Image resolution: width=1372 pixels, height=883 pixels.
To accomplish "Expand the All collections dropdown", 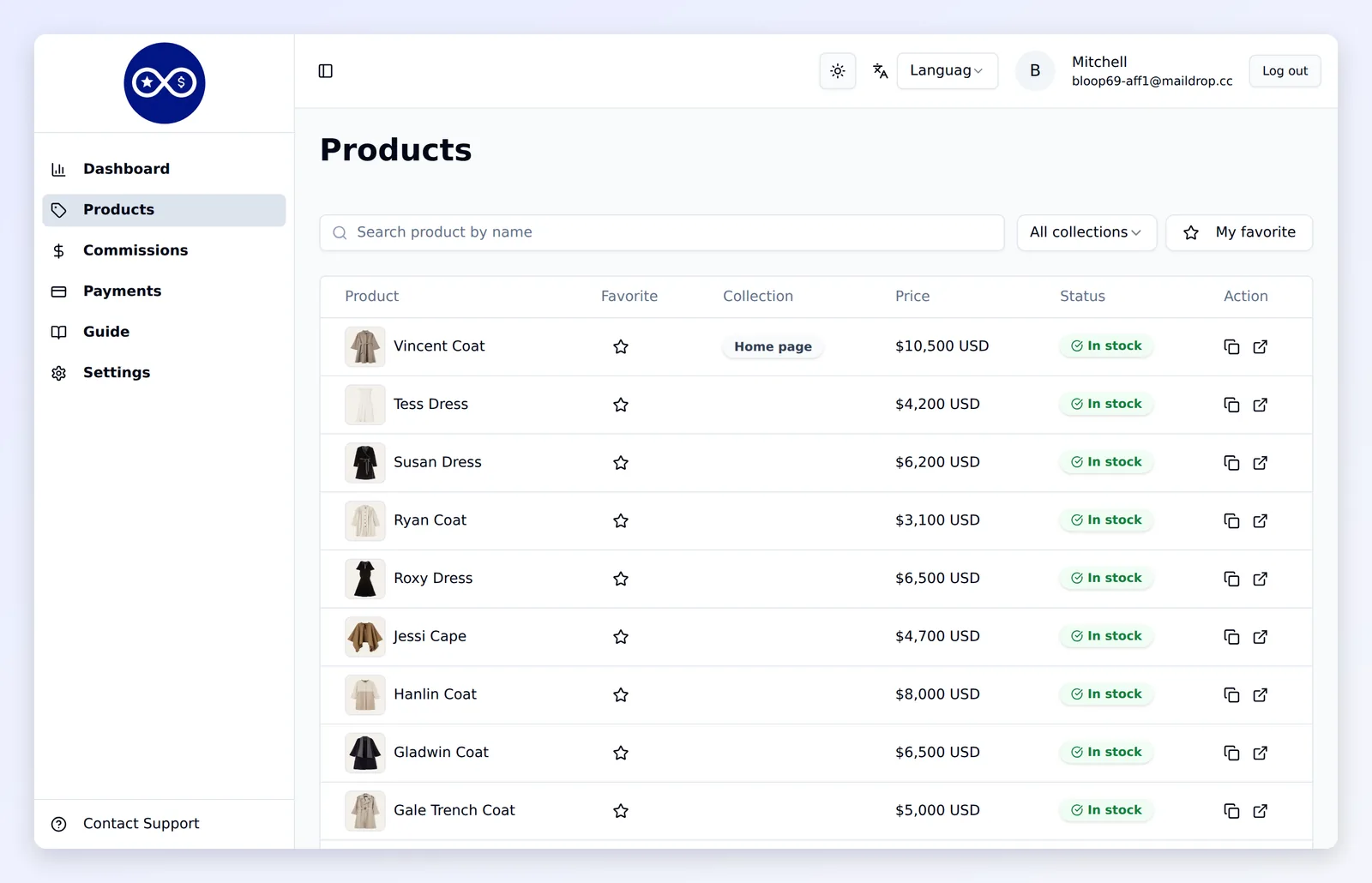I will point(1086,232).
